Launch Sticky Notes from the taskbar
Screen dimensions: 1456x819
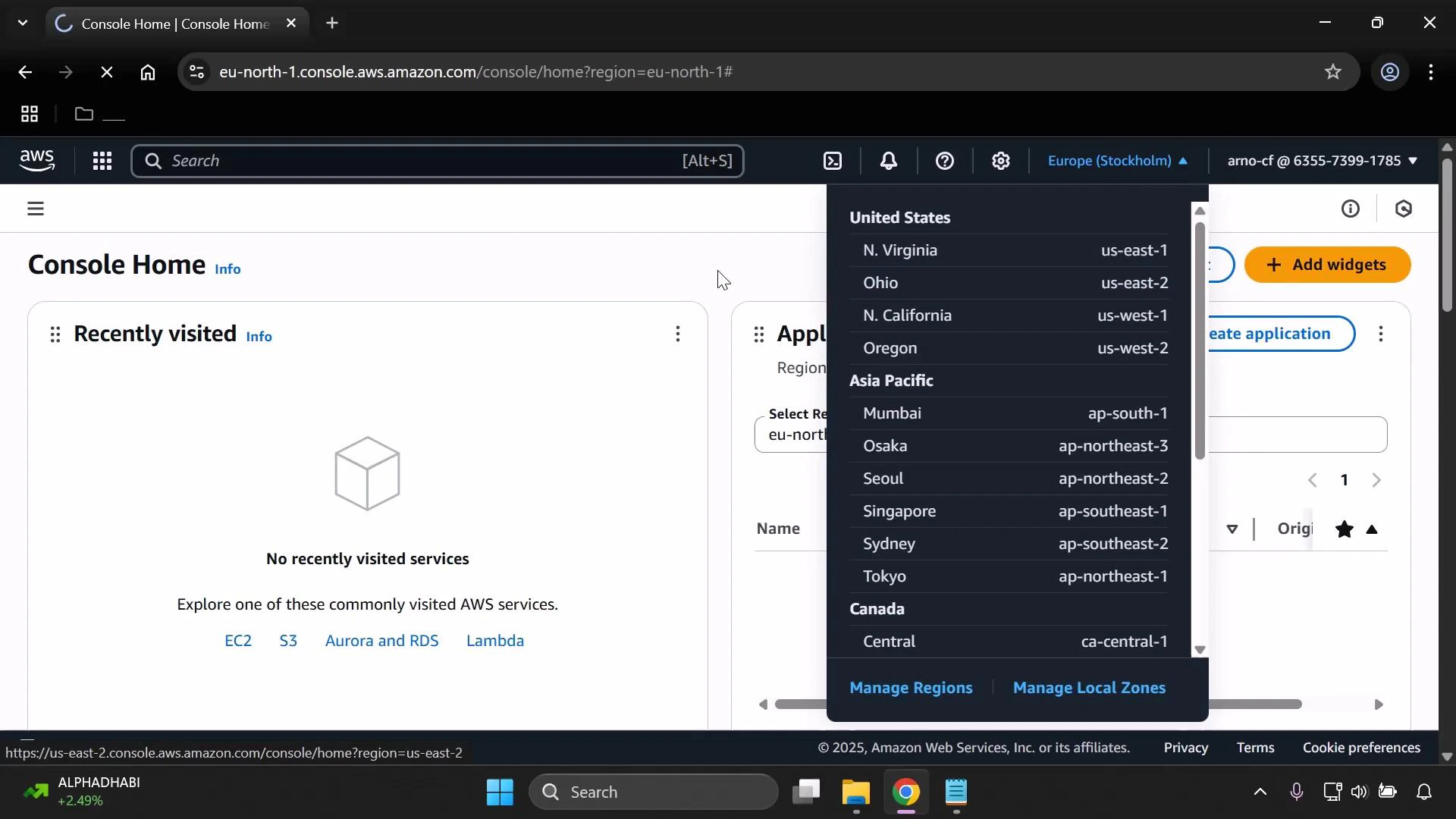[957, 793]
